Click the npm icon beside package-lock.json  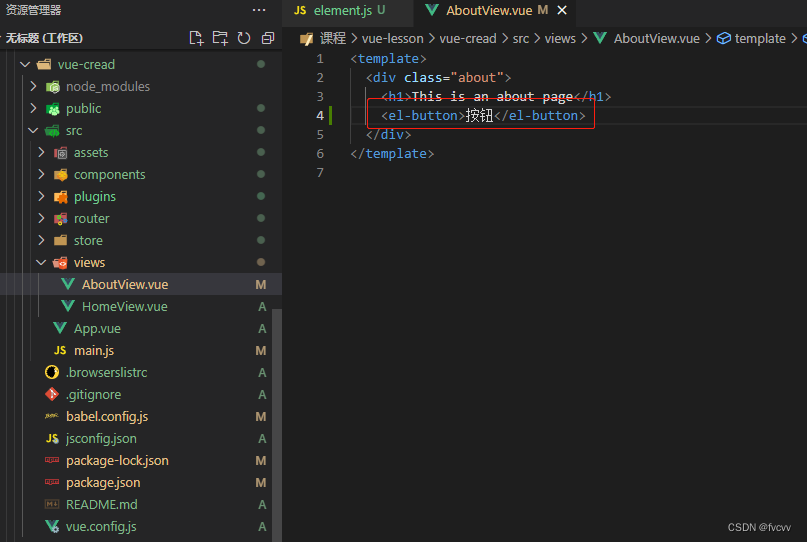point(52,460)
